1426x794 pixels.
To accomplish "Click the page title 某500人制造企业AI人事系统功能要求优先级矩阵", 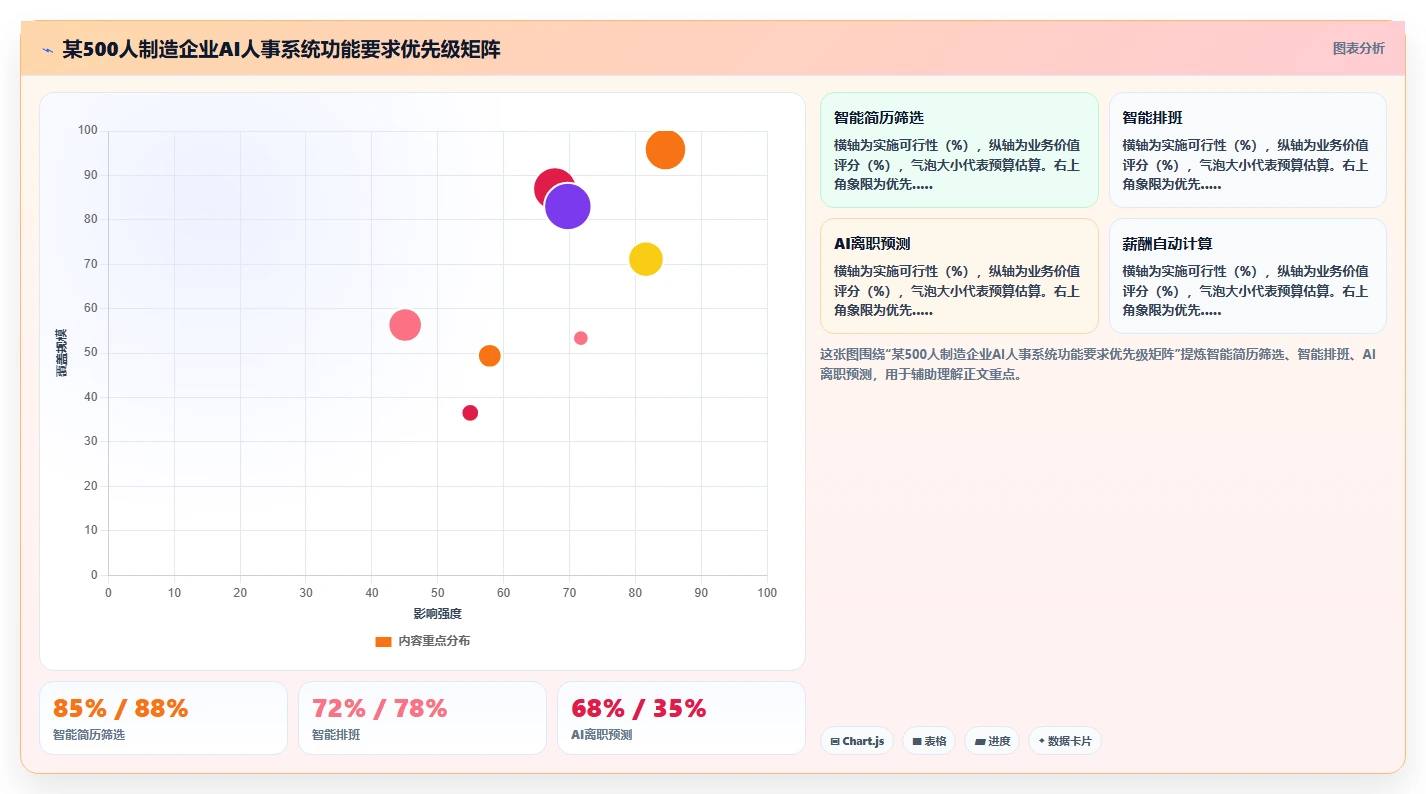I will [281, 49].
